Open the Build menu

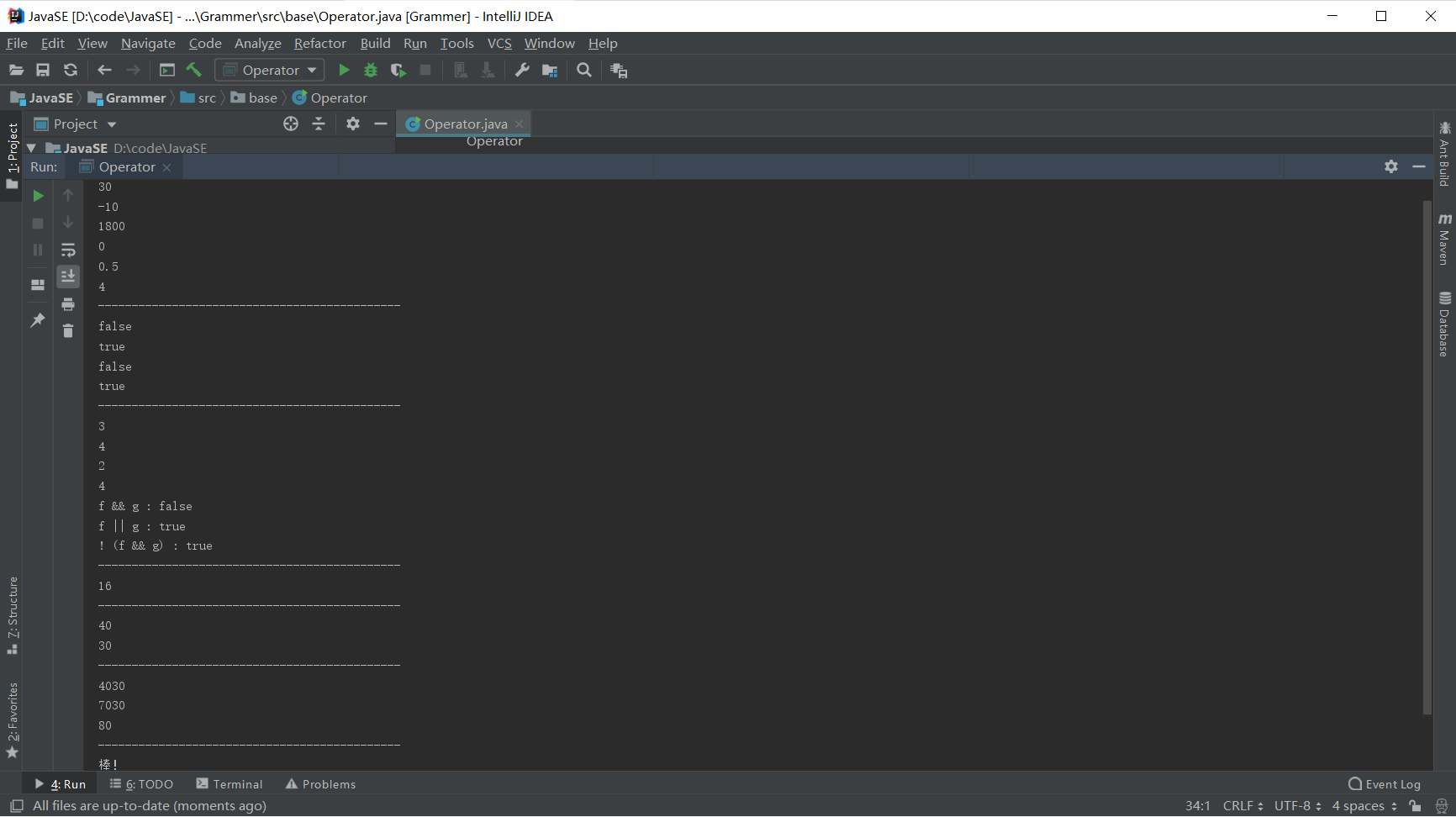pos(375,44)
